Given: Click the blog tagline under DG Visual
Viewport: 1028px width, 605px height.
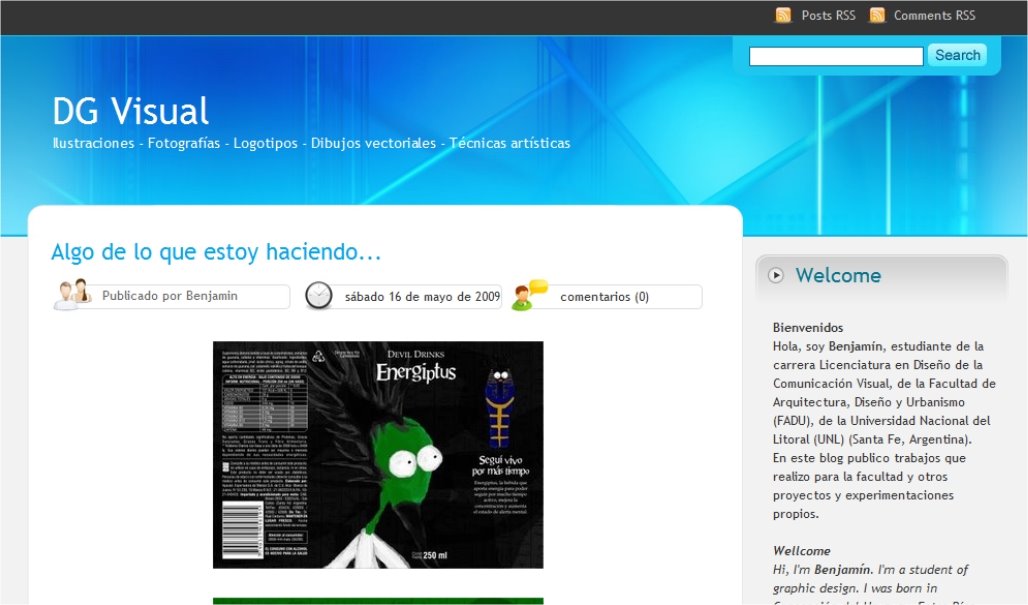Looking at the screenshot, I should (311, 143).
